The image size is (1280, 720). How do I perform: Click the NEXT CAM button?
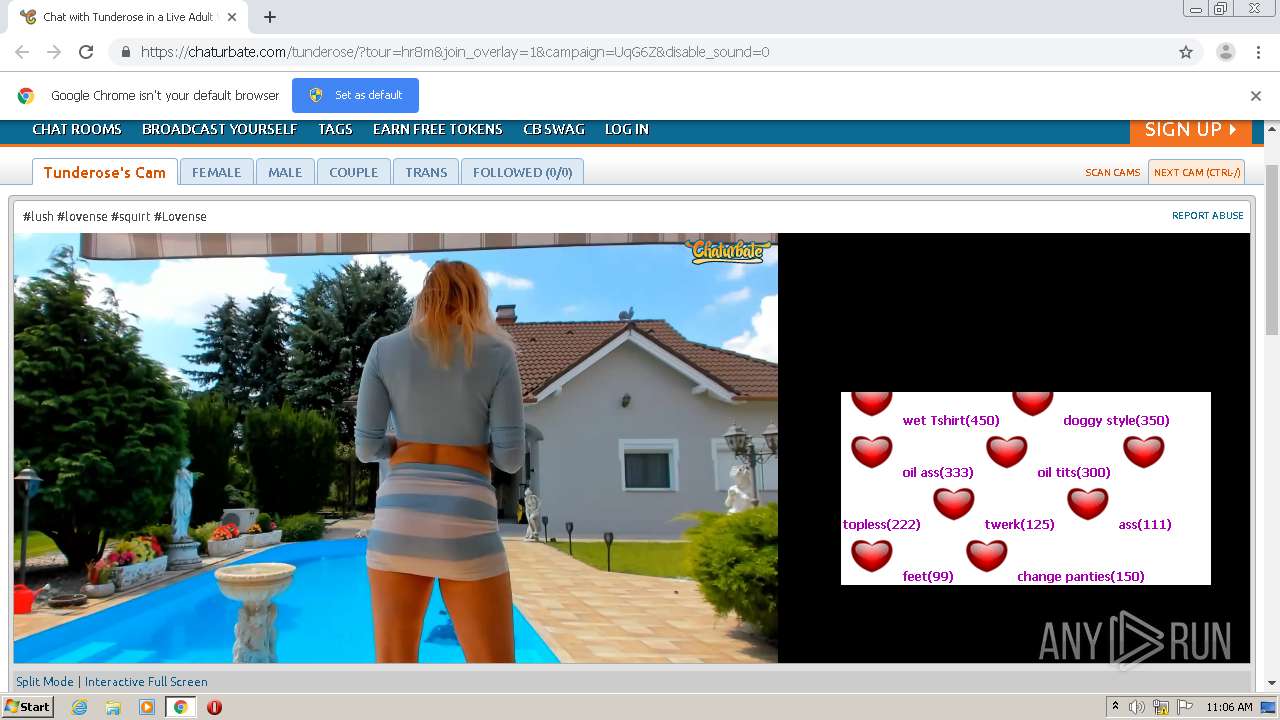click(1196, 172)
